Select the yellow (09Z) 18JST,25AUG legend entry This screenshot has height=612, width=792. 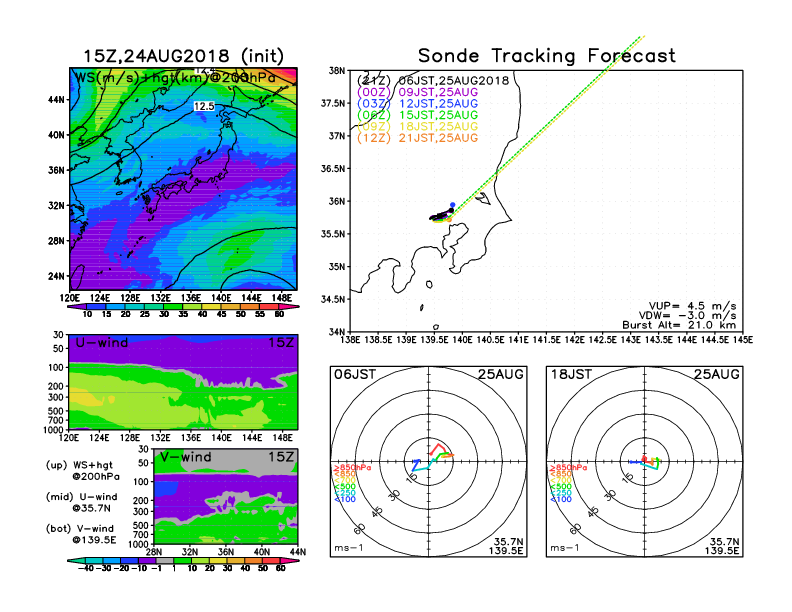[x=417, y=127]
